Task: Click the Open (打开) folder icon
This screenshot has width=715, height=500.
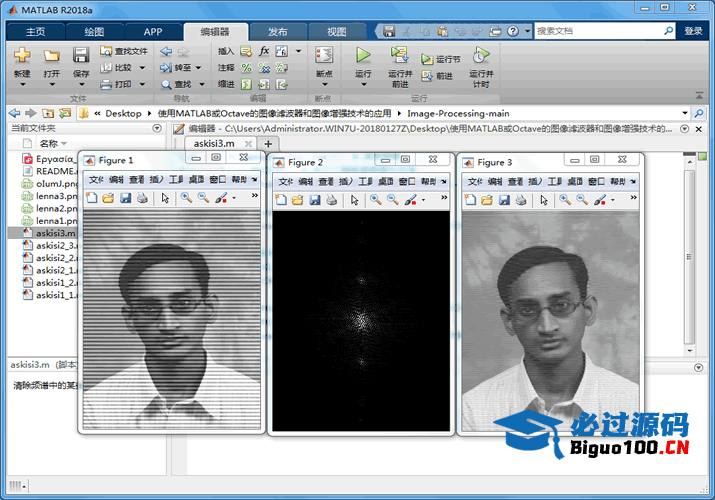Action: (x=51, y=56)
